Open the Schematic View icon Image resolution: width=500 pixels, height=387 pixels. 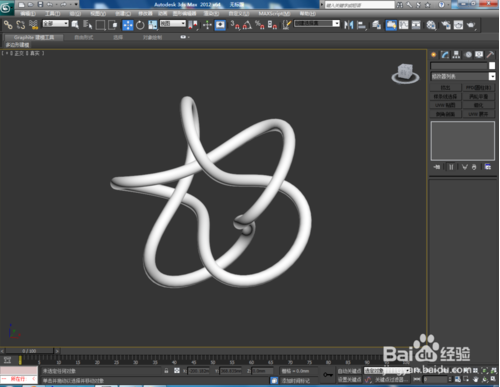pos(416,25)
